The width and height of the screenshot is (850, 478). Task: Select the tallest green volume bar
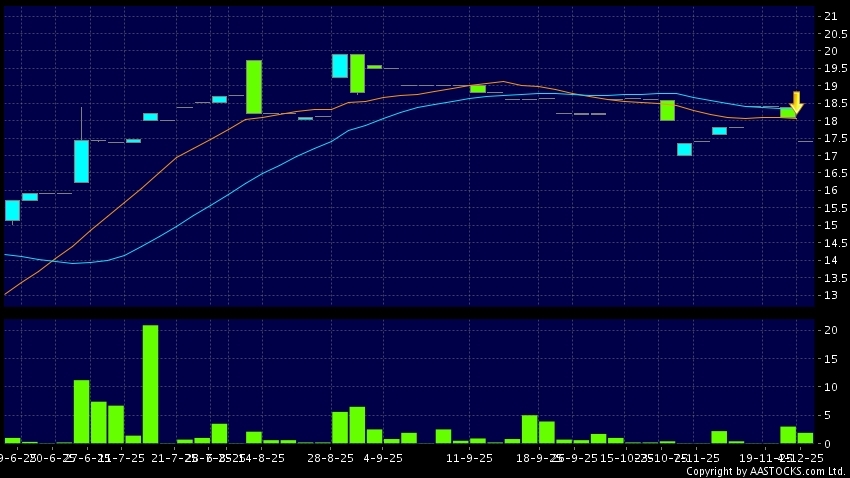(150, 383)
